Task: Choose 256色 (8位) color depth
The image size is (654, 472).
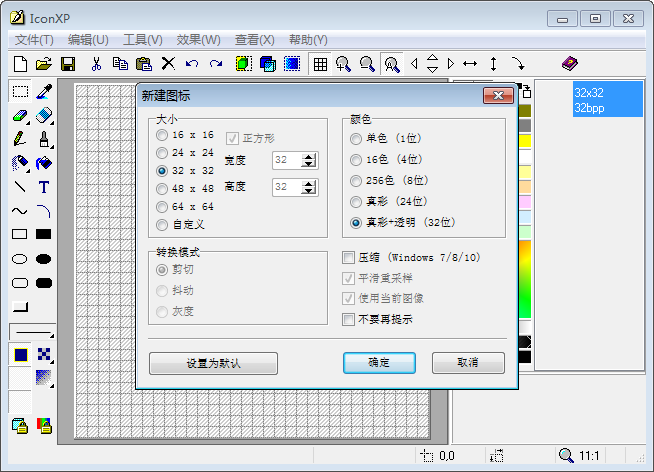Action: tap(356, 181)
